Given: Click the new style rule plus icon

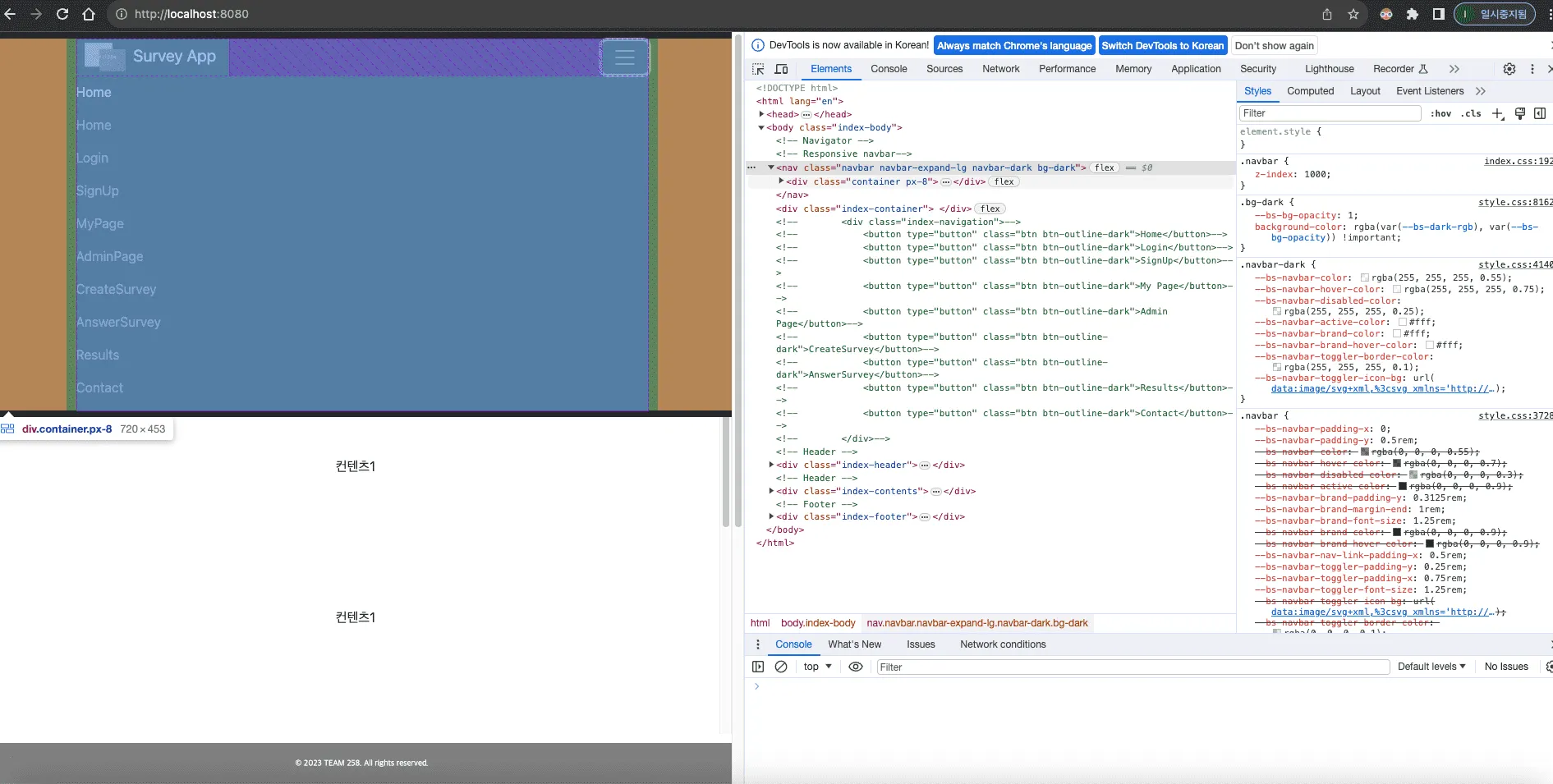Looking at the screenshot, I should (1497, 113).
